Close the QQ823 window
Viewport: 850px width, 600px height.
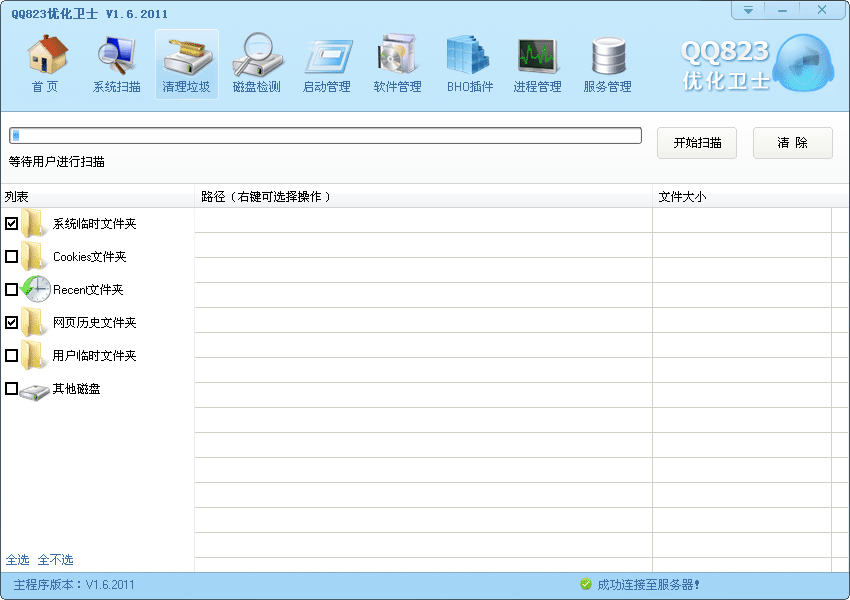tap(822, 10)
